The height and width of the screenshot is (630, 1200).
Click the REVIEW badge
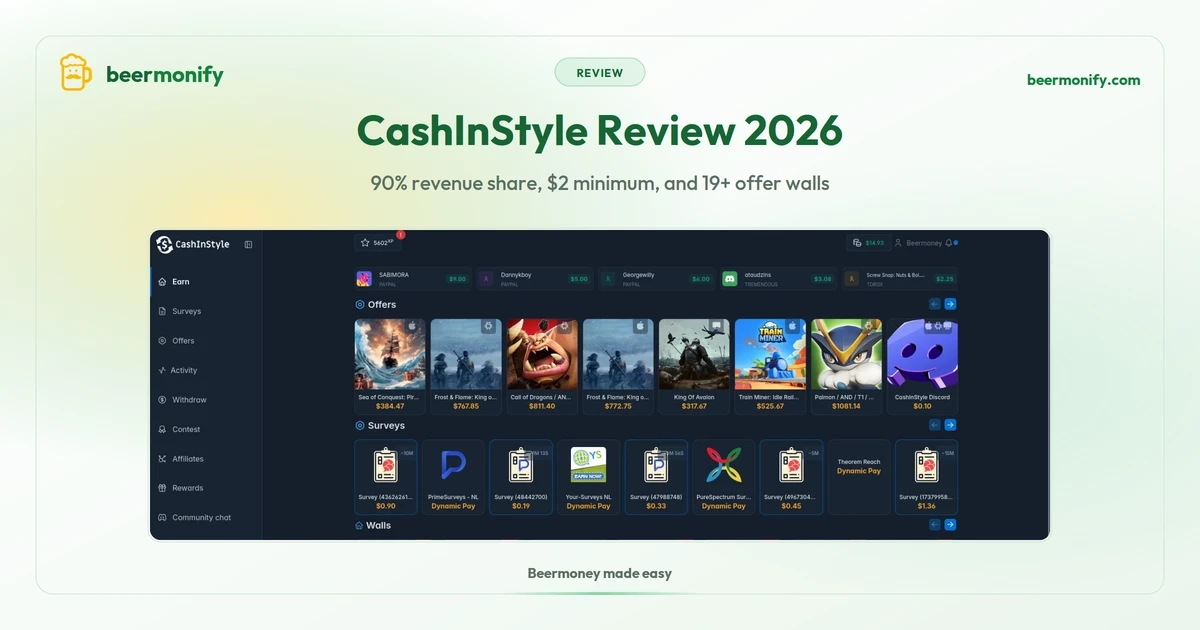pos(600,72)
